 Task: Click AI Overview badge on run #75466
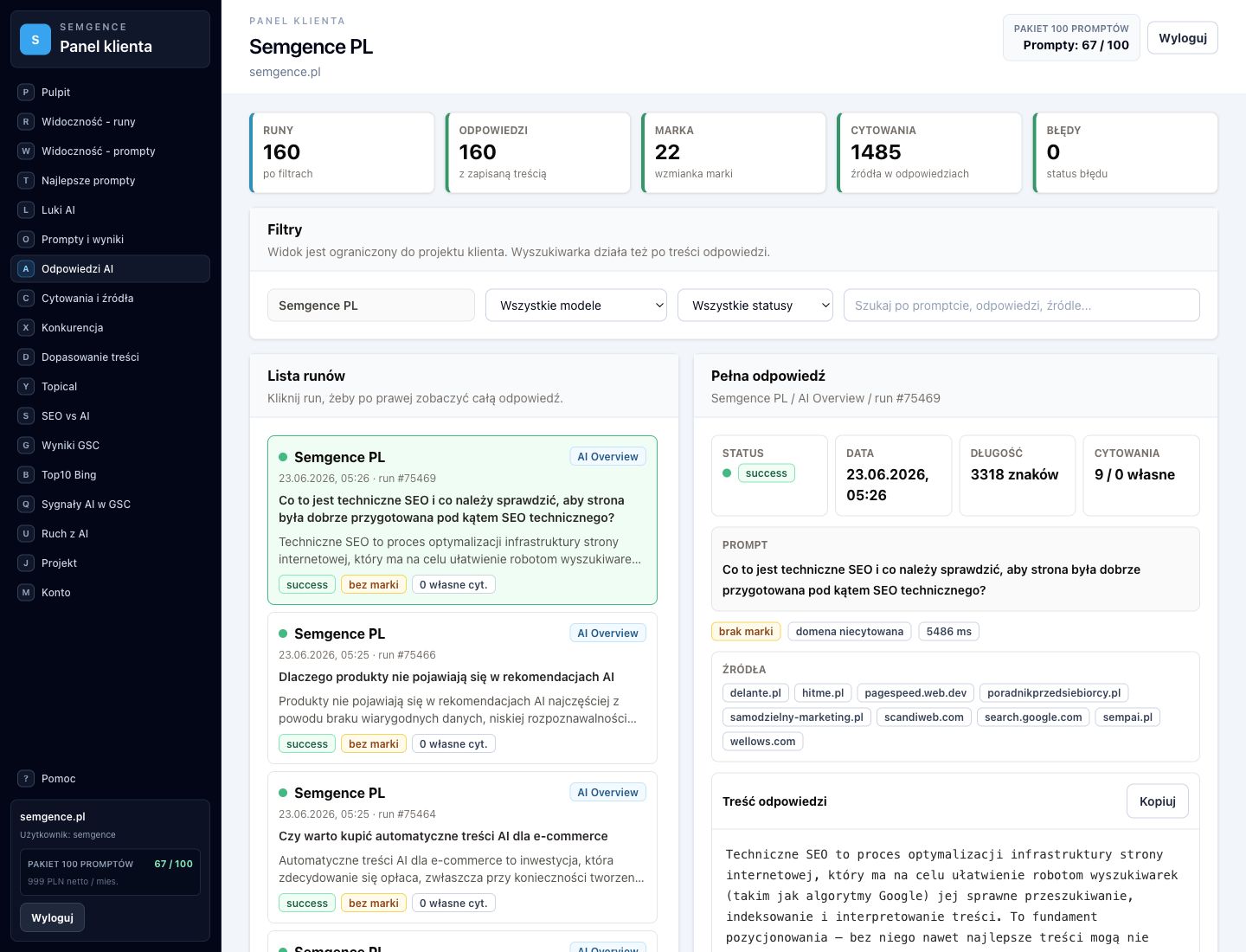pyautogui.click(x=607, y=634)
